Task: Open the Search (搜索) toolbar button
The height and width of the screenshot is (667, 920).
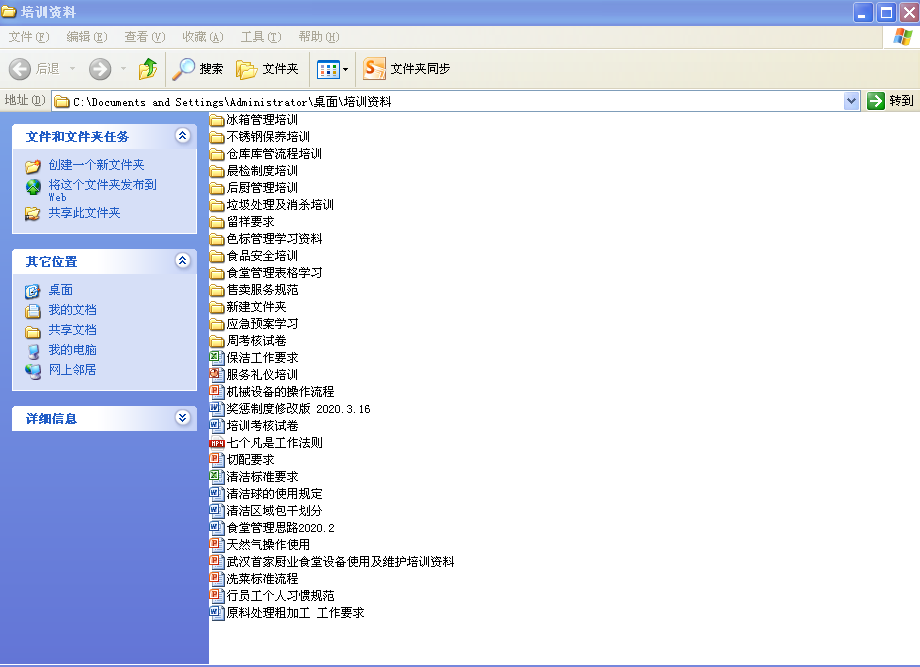Action: click(198, 69)
